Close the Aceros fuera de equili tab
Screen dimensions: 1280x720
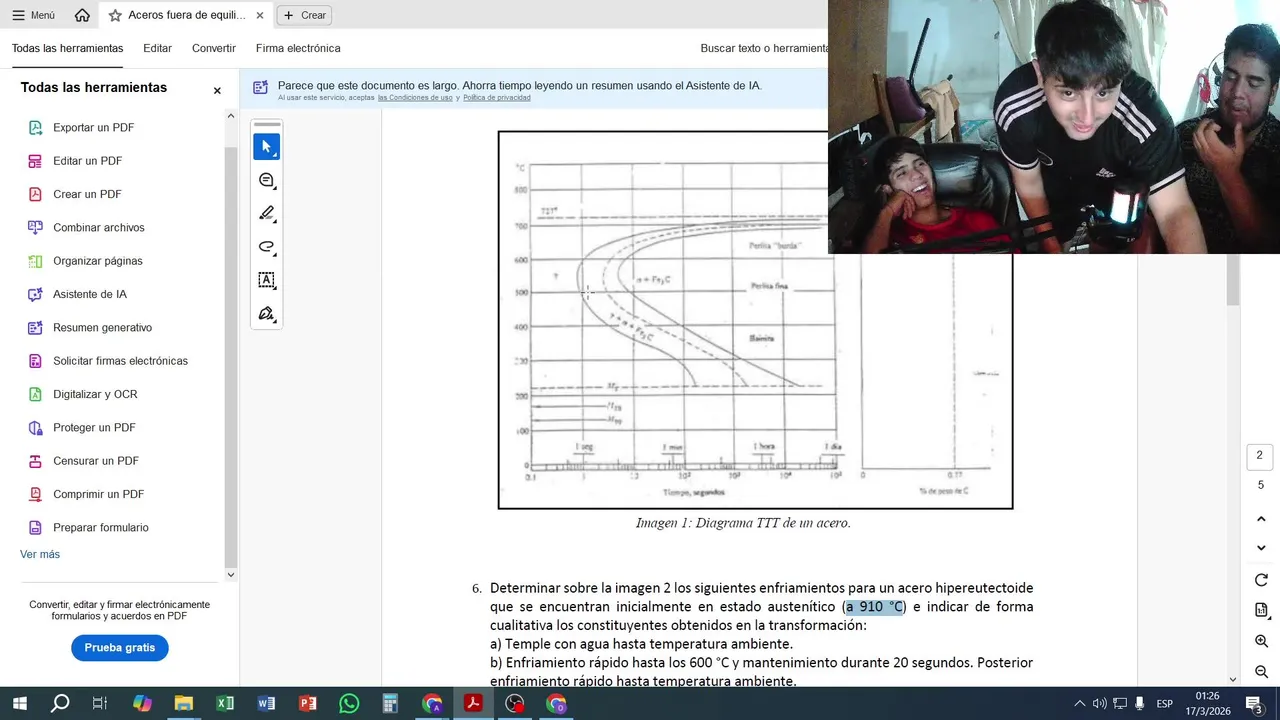coord(260,15)
